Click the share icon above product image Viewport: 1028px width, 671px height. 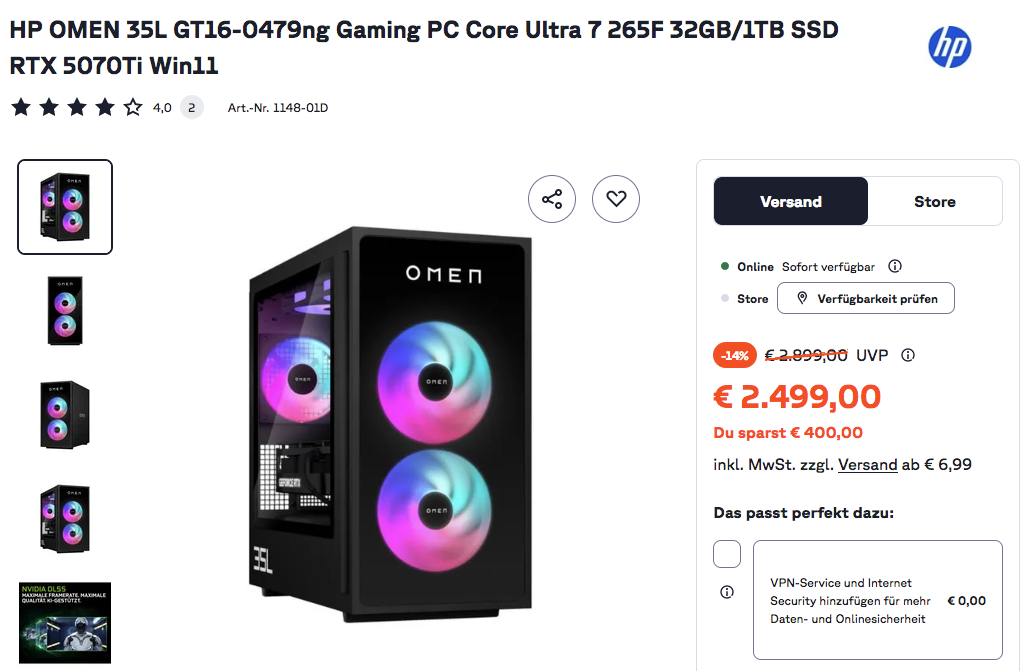click(552, 199)
